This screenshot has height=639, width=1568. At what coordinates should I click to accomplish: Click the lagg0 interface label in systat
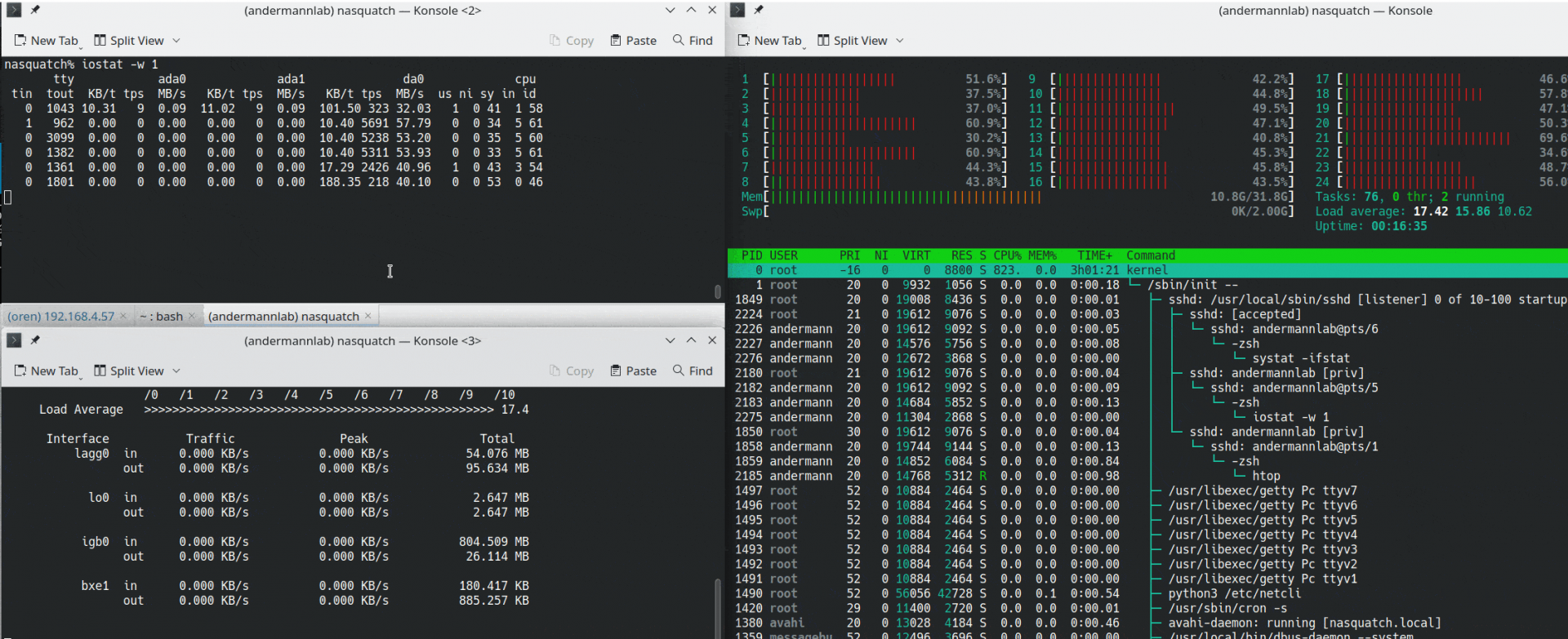pyautogui.click(x=91, y=454)
